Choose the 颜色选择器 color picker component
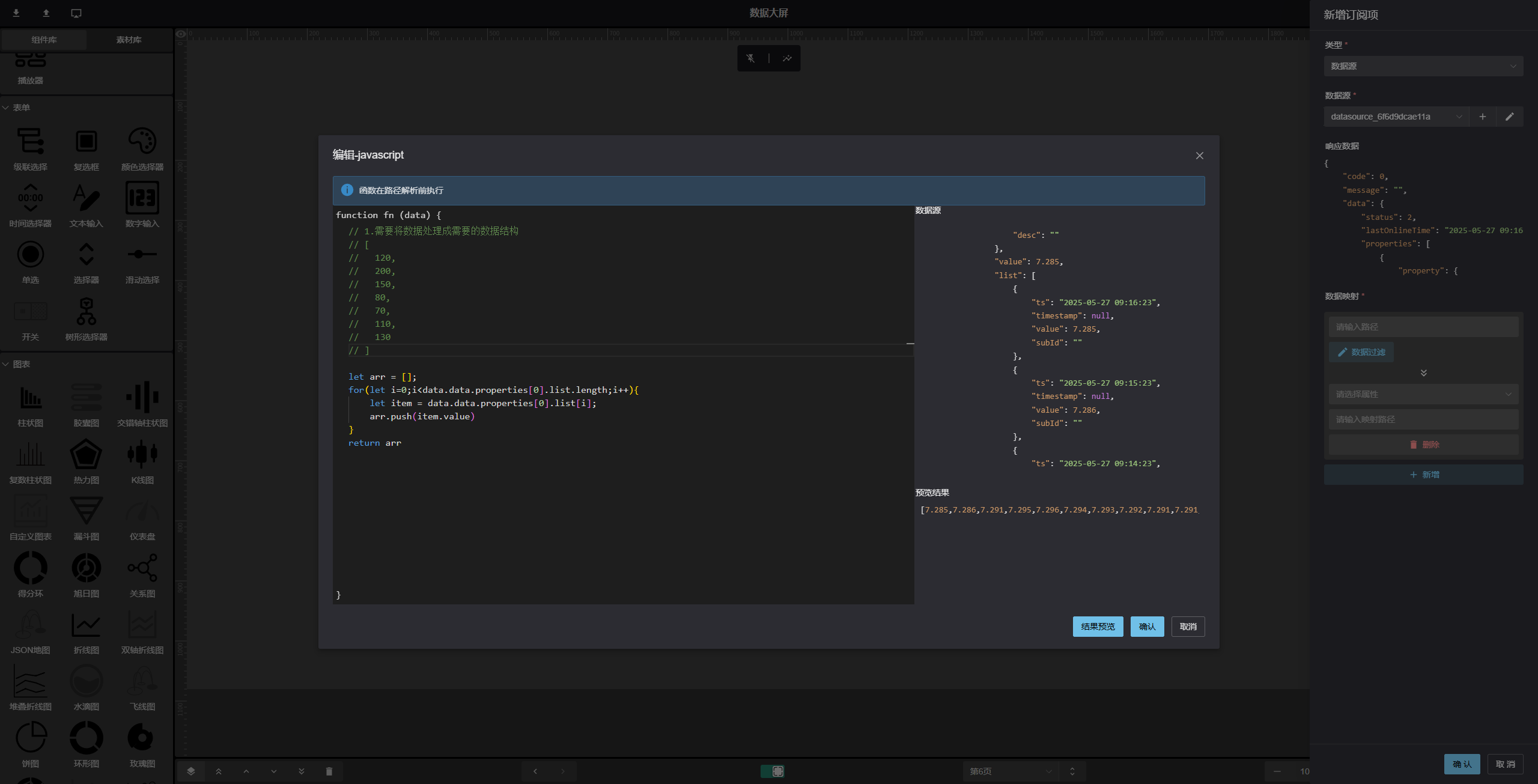Image resolution: width=1538 pixels, height=784 pixels. 142,141
